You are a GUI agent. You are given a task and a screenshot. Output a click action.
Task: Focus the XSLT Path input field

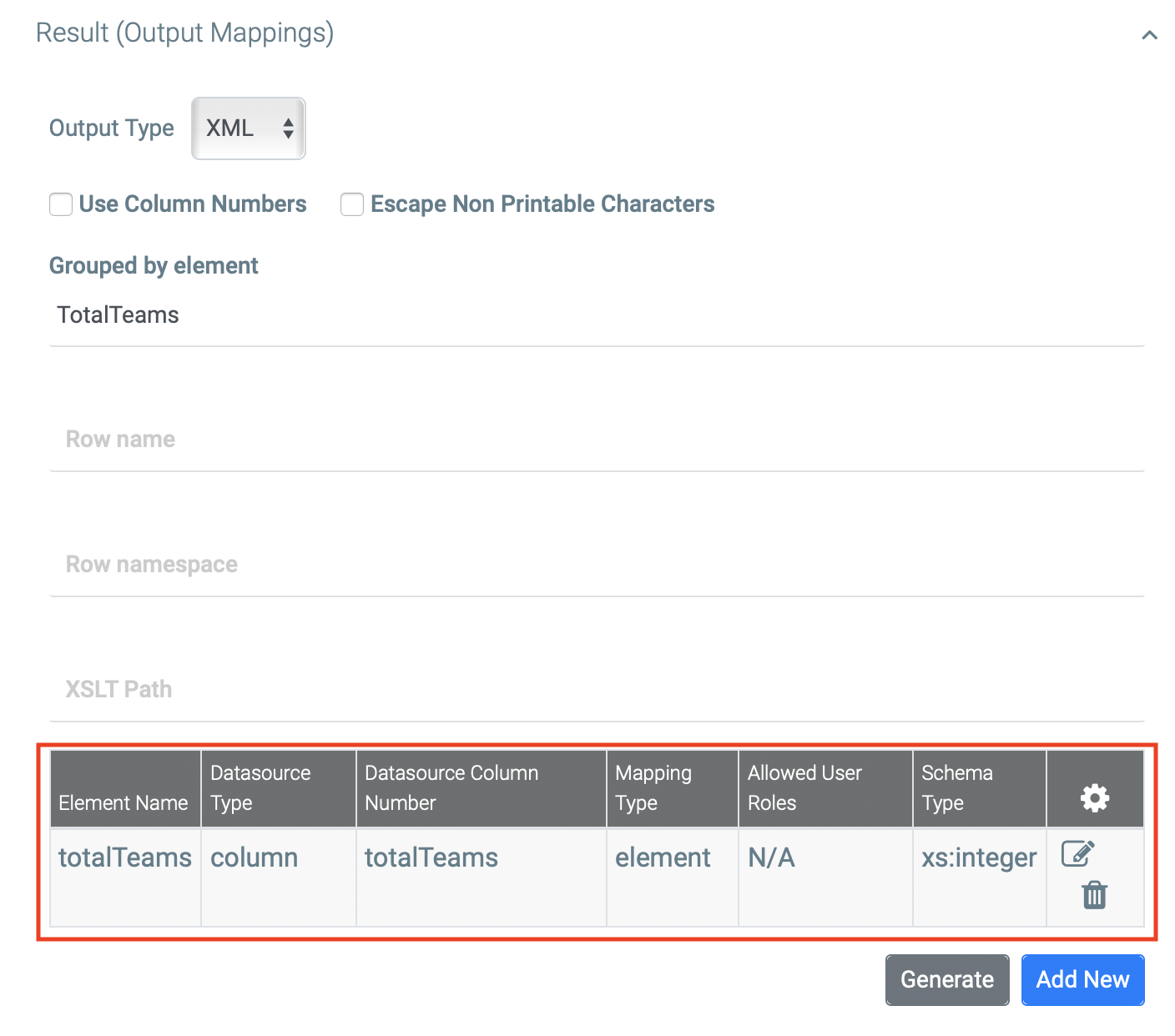[597, 690]
